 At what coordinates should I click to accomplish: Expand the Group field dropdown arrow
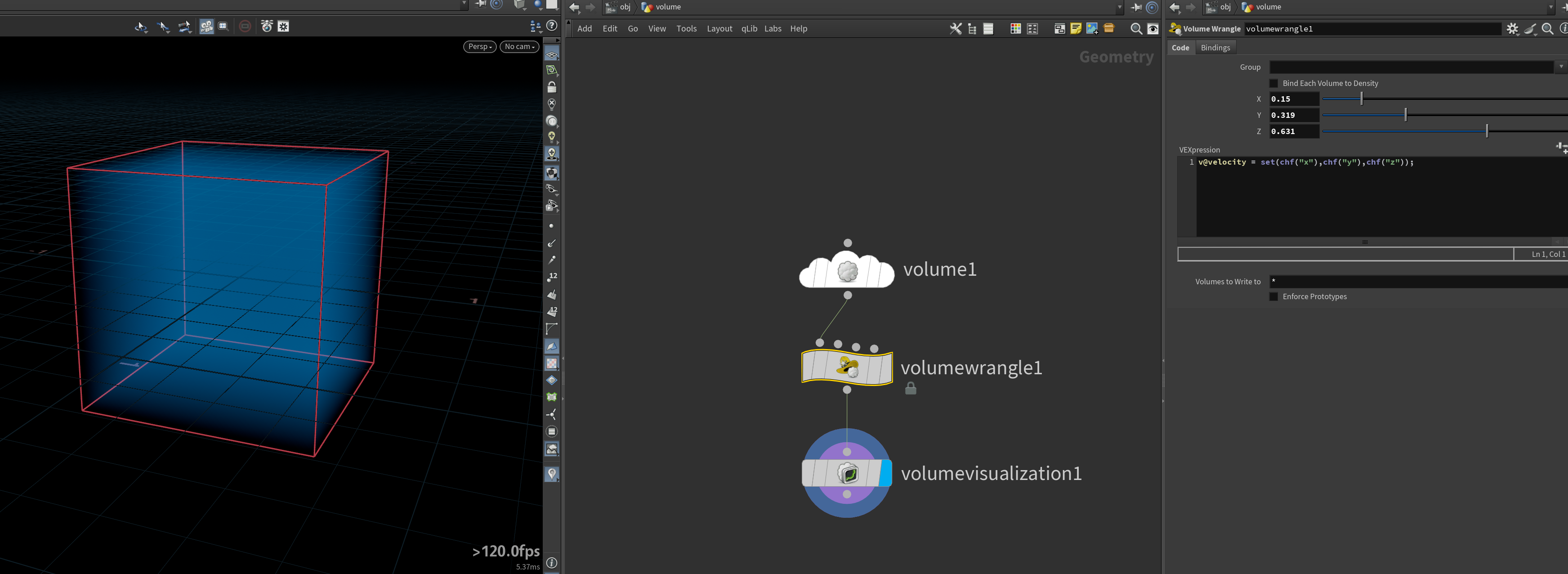click(x=1561, y=67)
